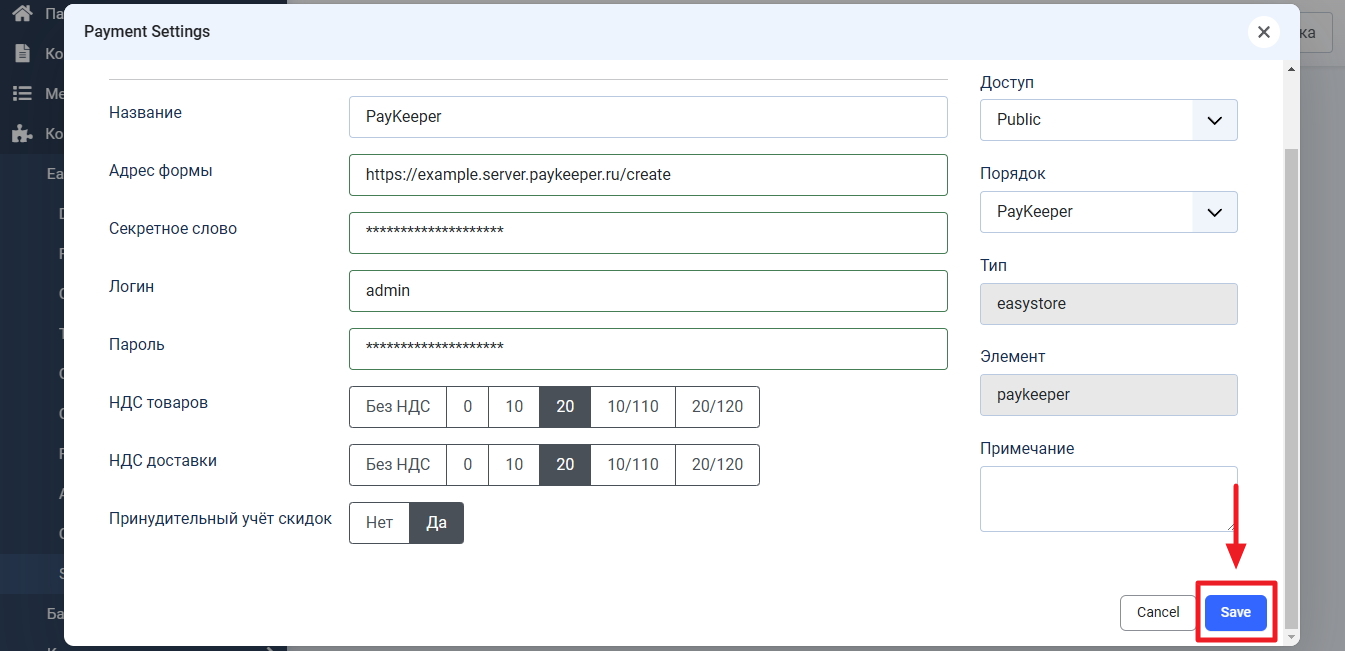The height and width of the screenshot is (651, 1345).
Task: Click the home icon in sidebar
Action: 21,14
